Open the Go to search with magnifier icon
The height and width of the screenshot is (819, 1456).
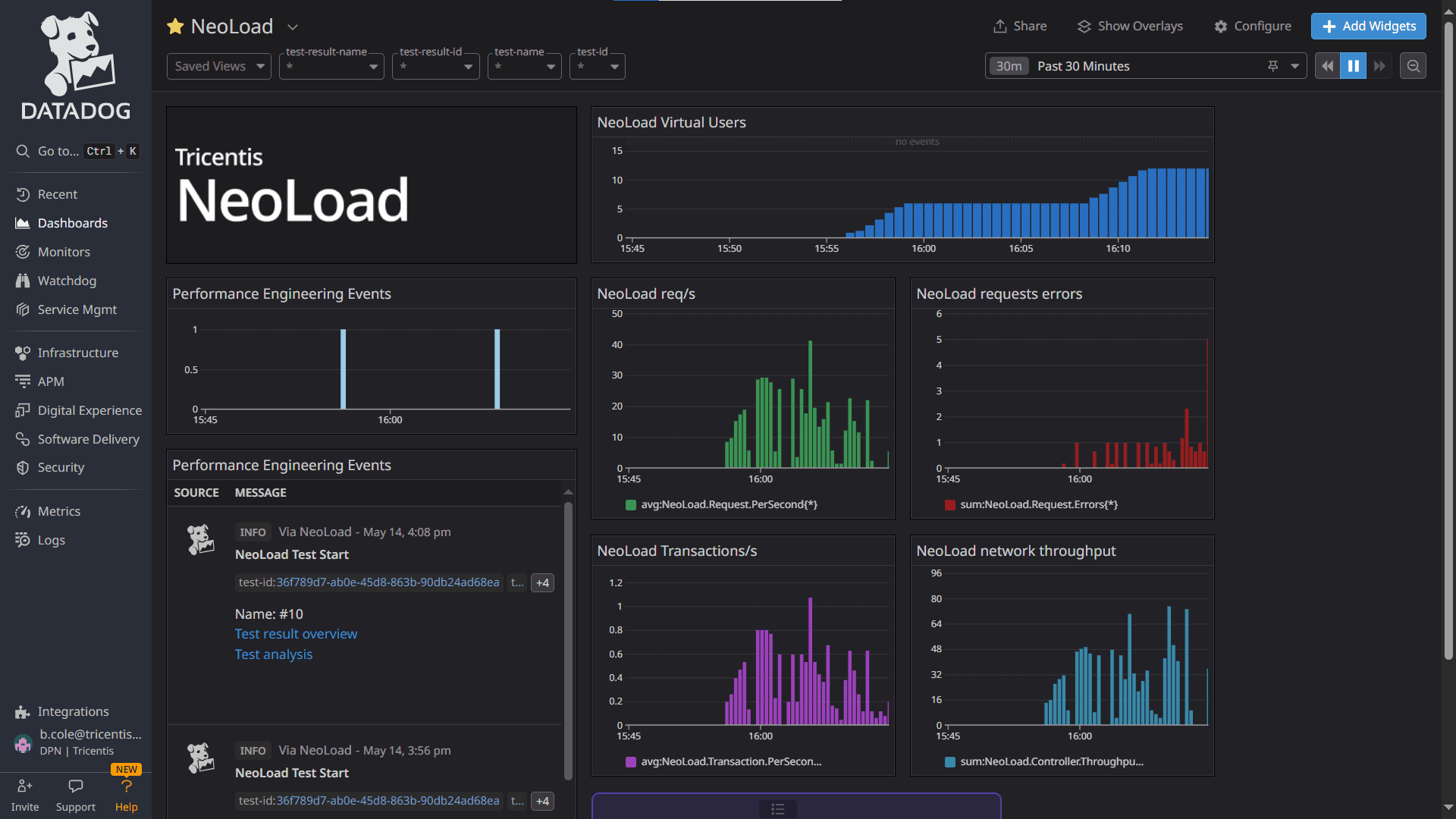(22, 151)
